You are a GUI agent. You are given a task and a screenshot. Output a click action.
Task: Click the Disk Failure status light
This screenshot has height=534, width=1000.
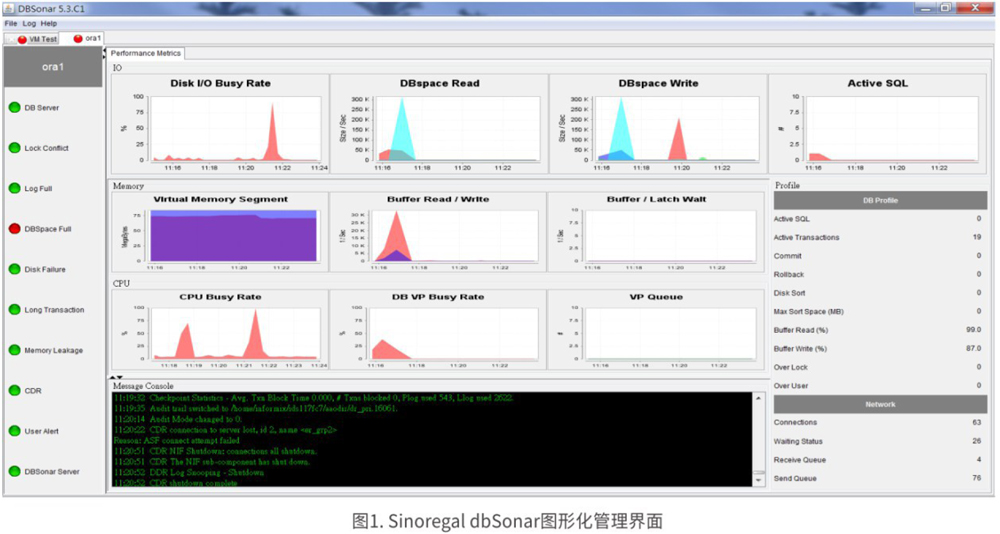tap(15, 269)
